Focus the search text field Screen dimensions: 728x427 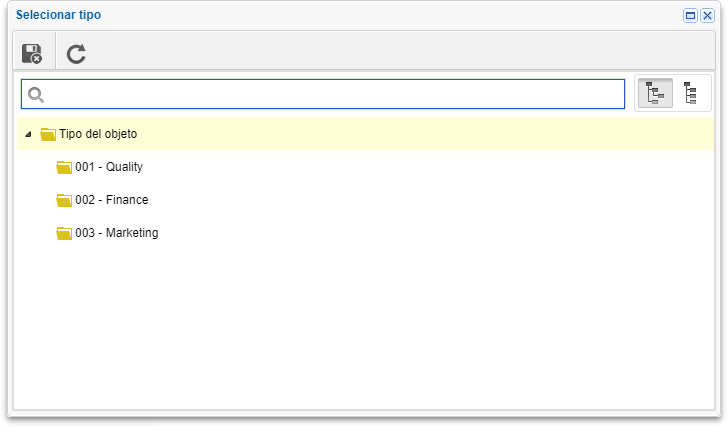tap(323, 94)
